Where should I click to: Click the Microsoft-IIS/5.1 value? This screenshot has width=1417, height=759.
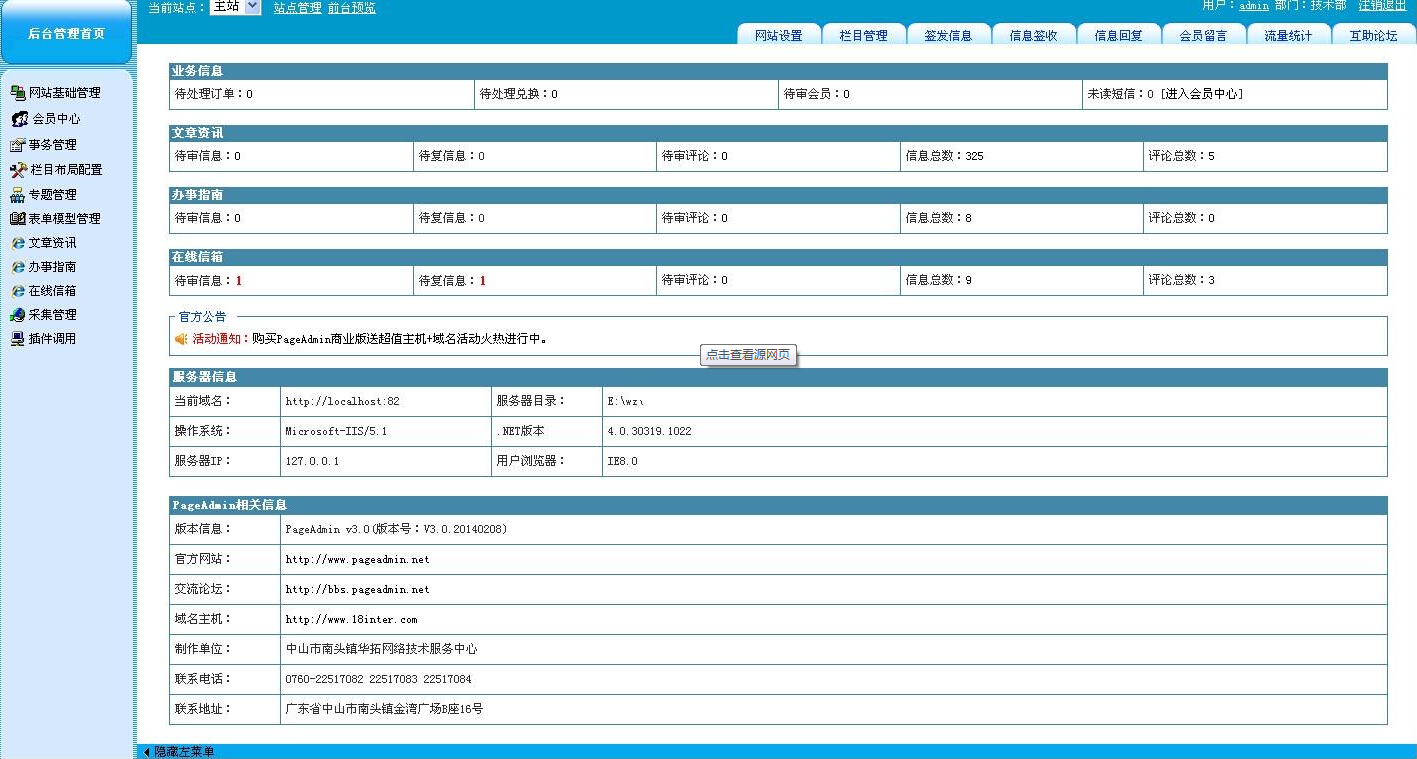pos(337,432)
